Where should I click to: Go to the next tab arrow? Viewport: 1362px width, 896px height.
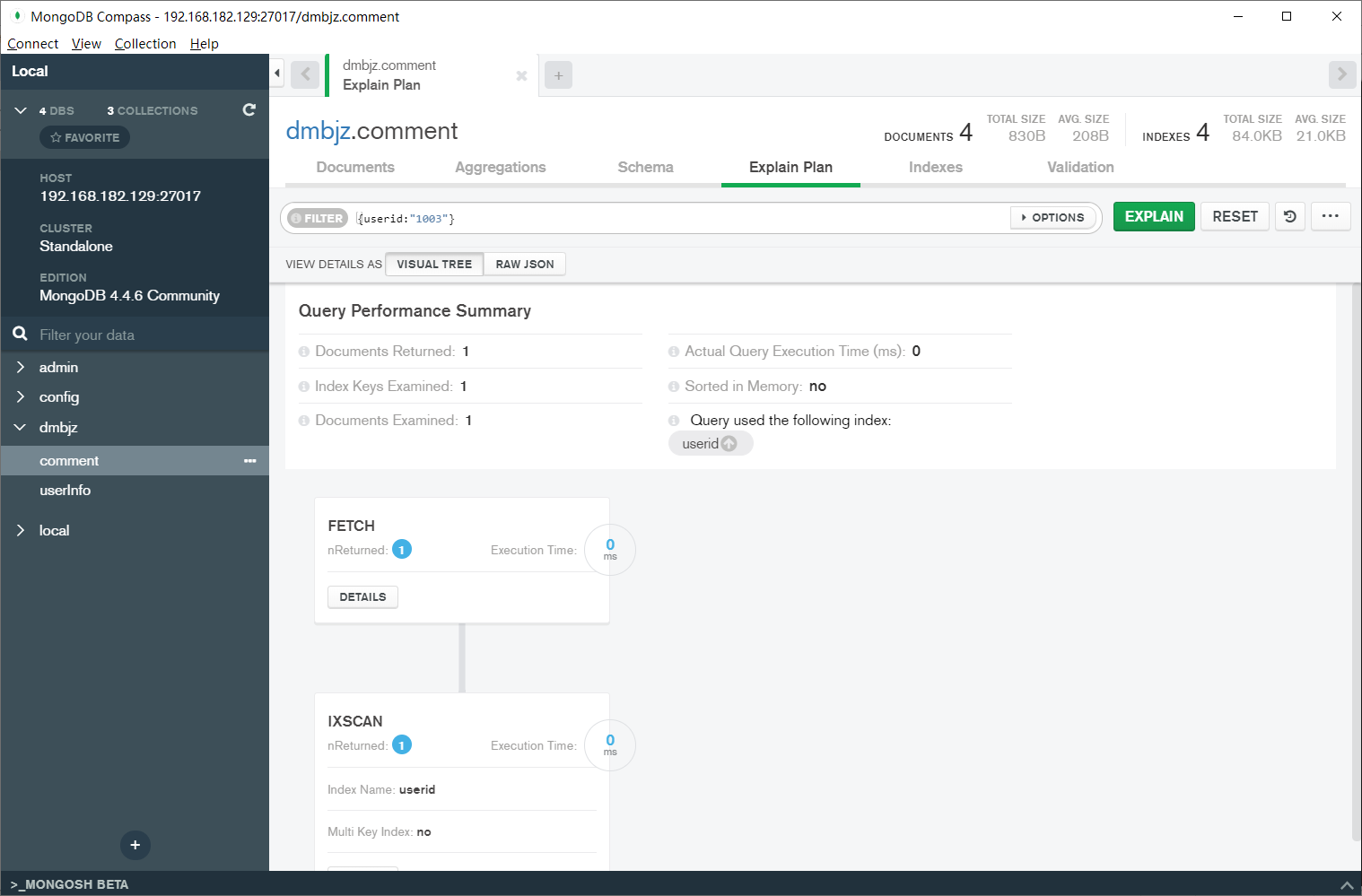[1341, 74]
